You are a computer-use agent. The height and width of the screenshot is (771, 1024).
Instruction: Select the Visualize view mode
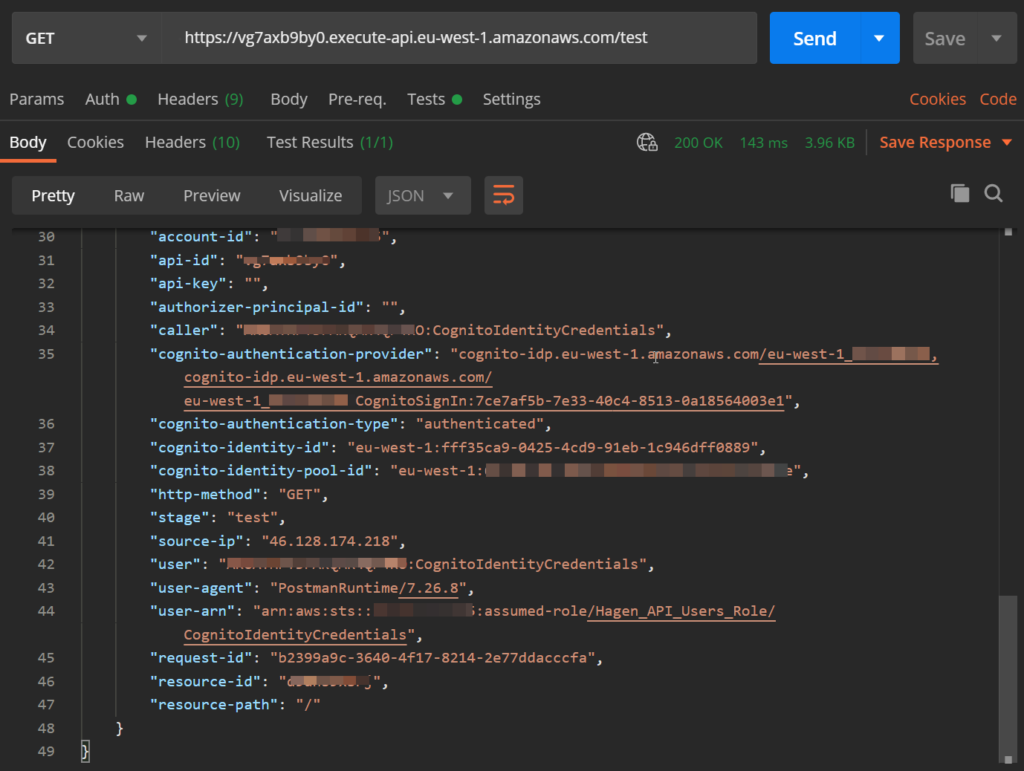[x=310, y=196]
